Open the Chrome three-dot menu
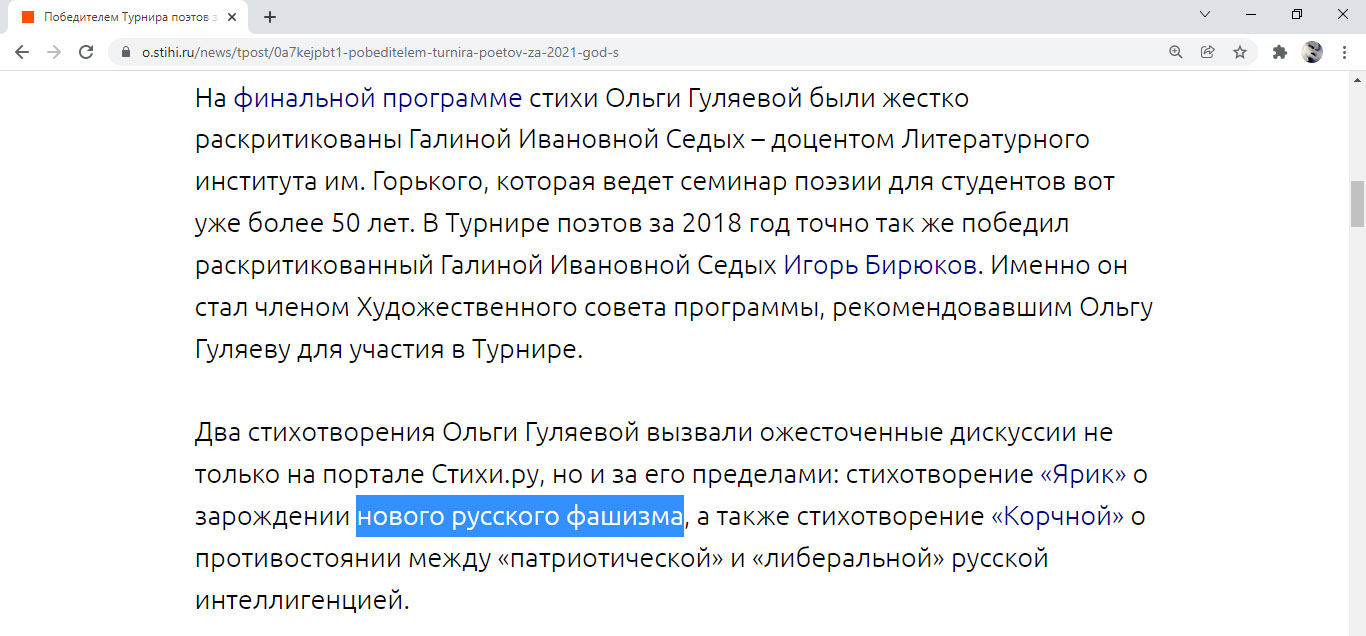 click(x=1344, y=52)
